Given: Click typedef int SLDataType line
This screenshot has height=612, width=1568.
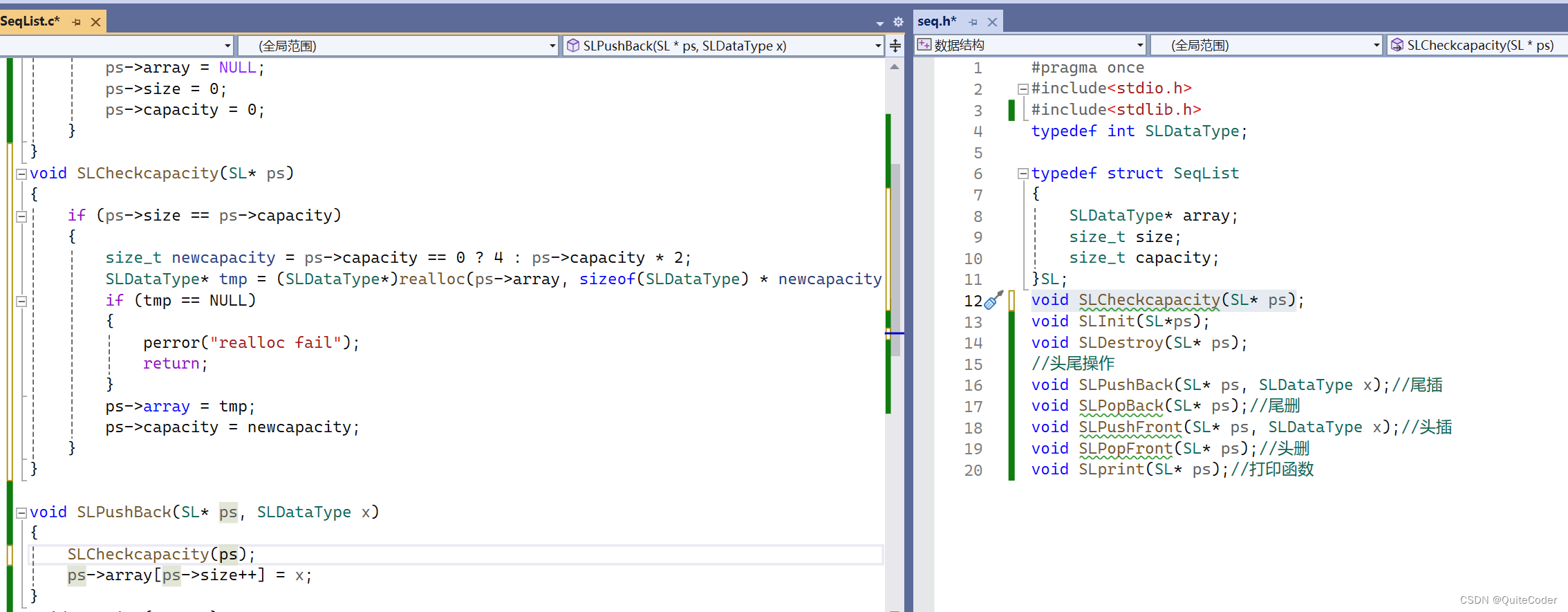Looking at the screenshot, I should coord(1139,131).
